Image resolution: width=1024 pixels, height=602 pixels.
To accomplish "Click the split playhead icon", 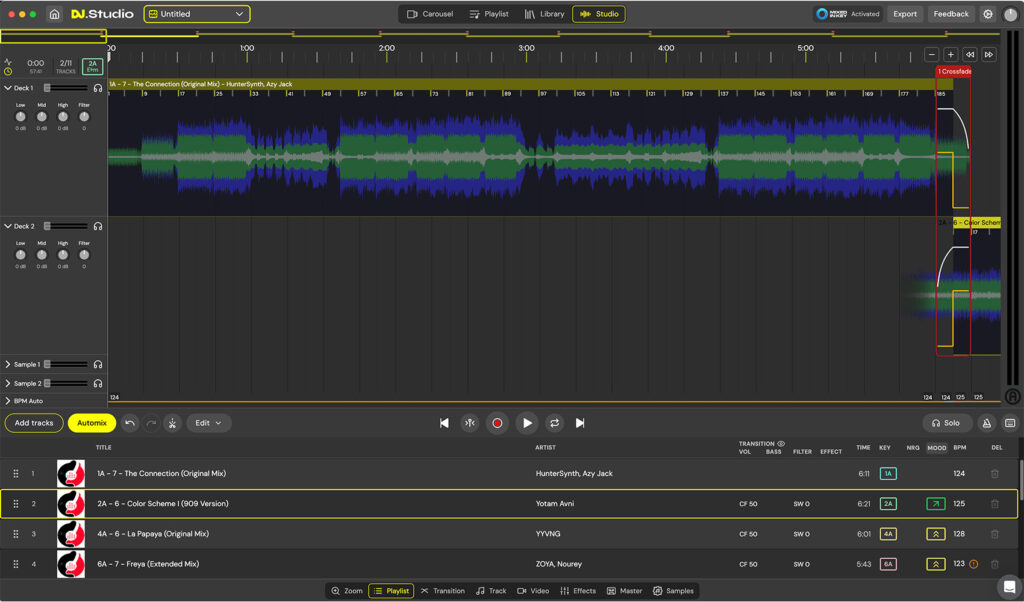I will (x=470, y=423).
